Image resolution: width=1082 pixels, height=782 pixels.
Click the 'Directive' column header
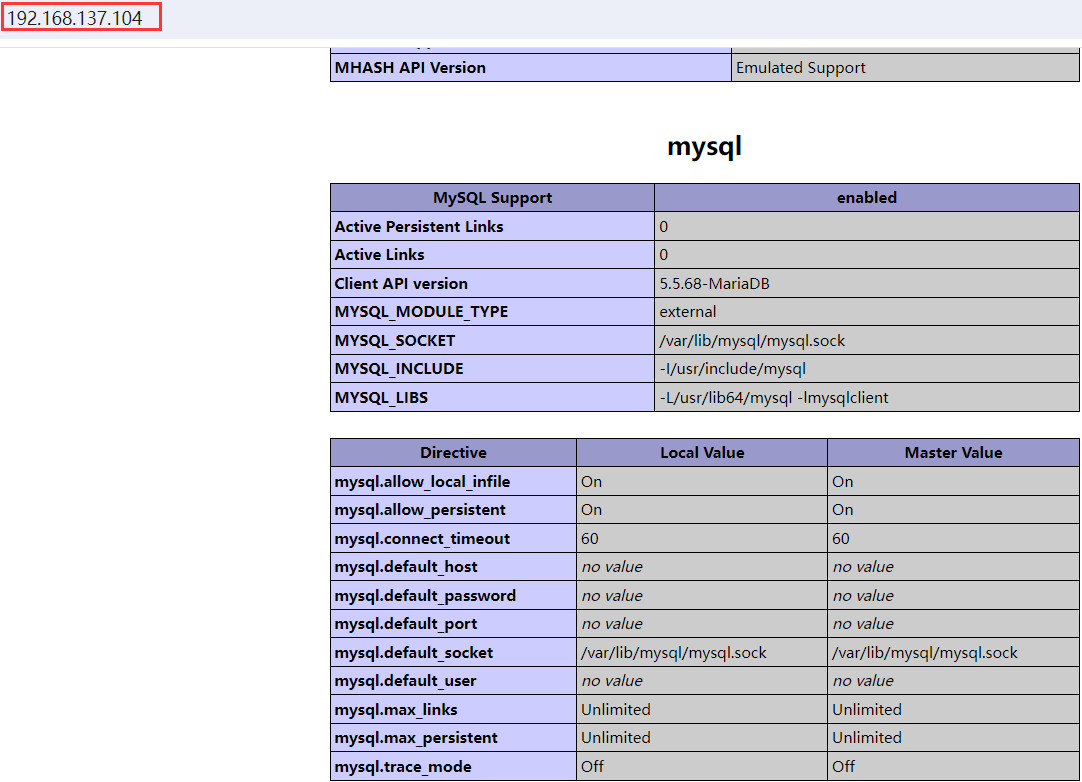453,453
